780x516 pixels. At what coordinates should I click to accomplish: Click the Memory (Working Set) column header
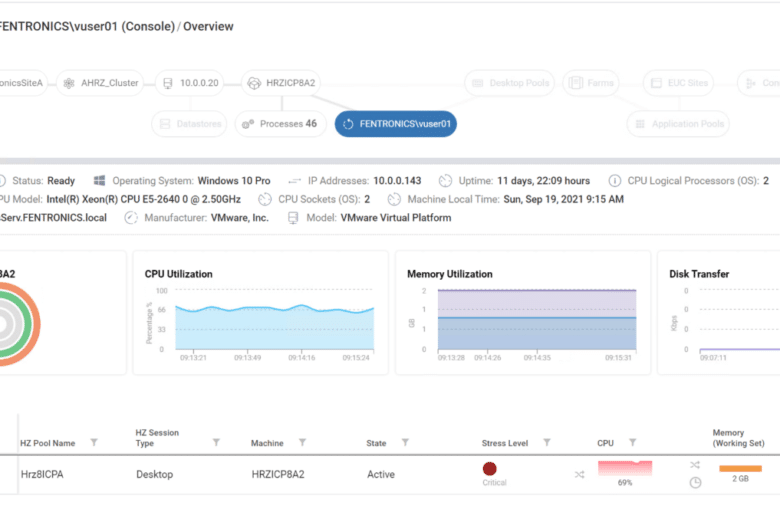coord(738,438)
